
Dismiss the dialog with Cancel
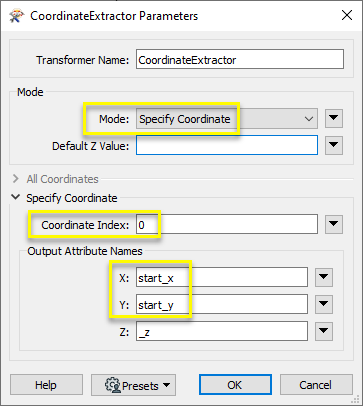coord(316,385)
